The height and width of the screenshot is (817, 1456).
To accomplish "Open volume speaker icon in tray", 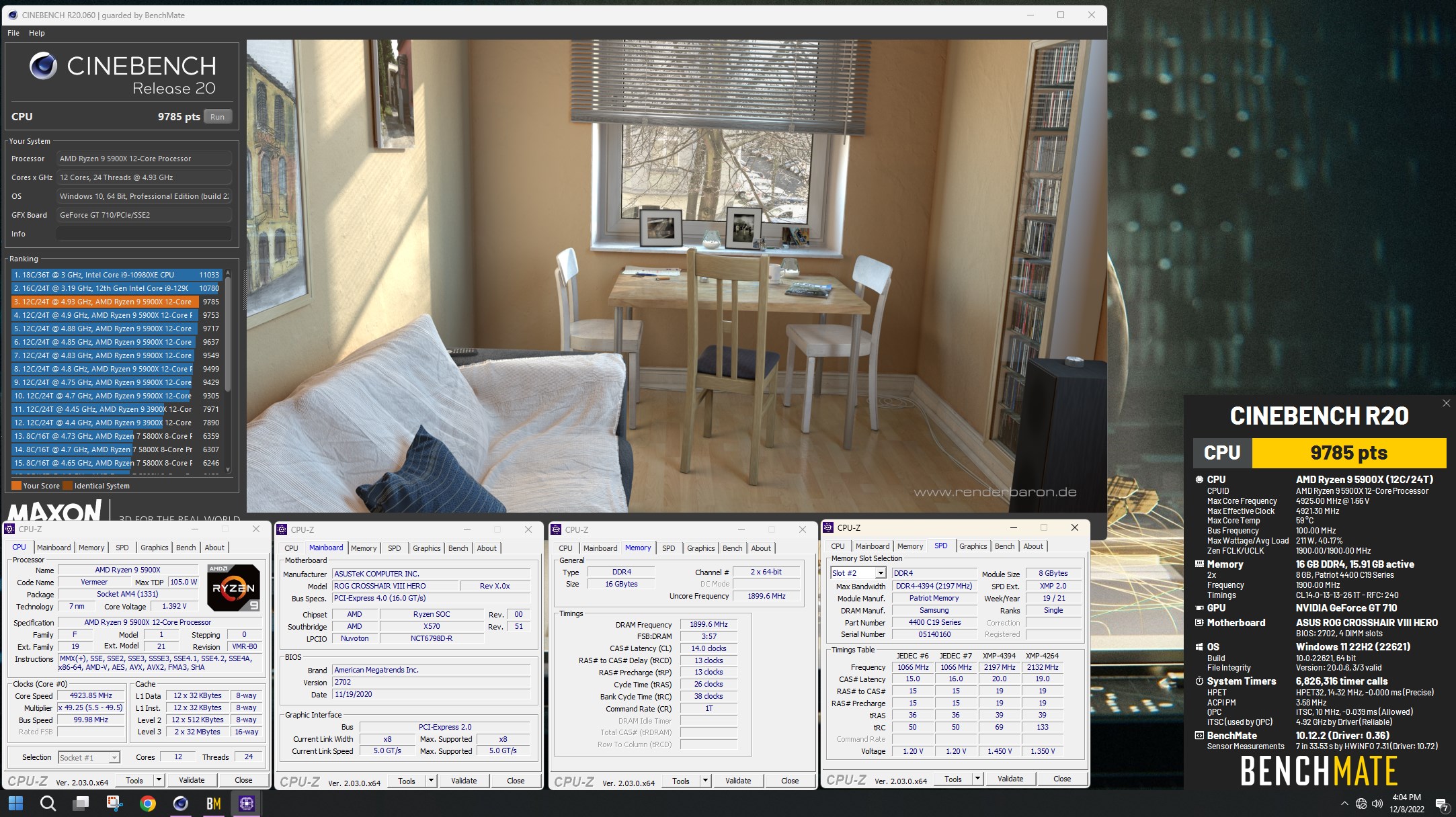I will pyautogui.click(x=1377, y=804).
